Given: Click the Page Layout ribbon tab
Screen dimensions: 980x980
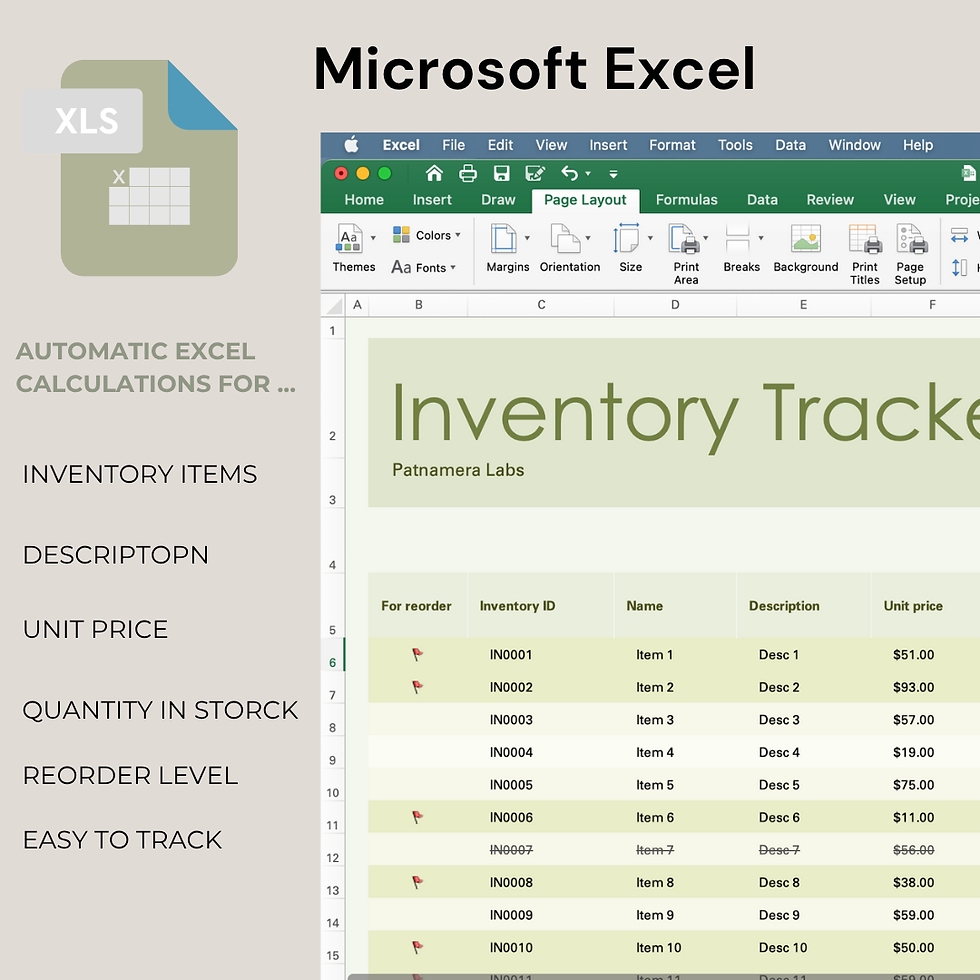Looking at the screenshot, I should click(x=585, y=199).
